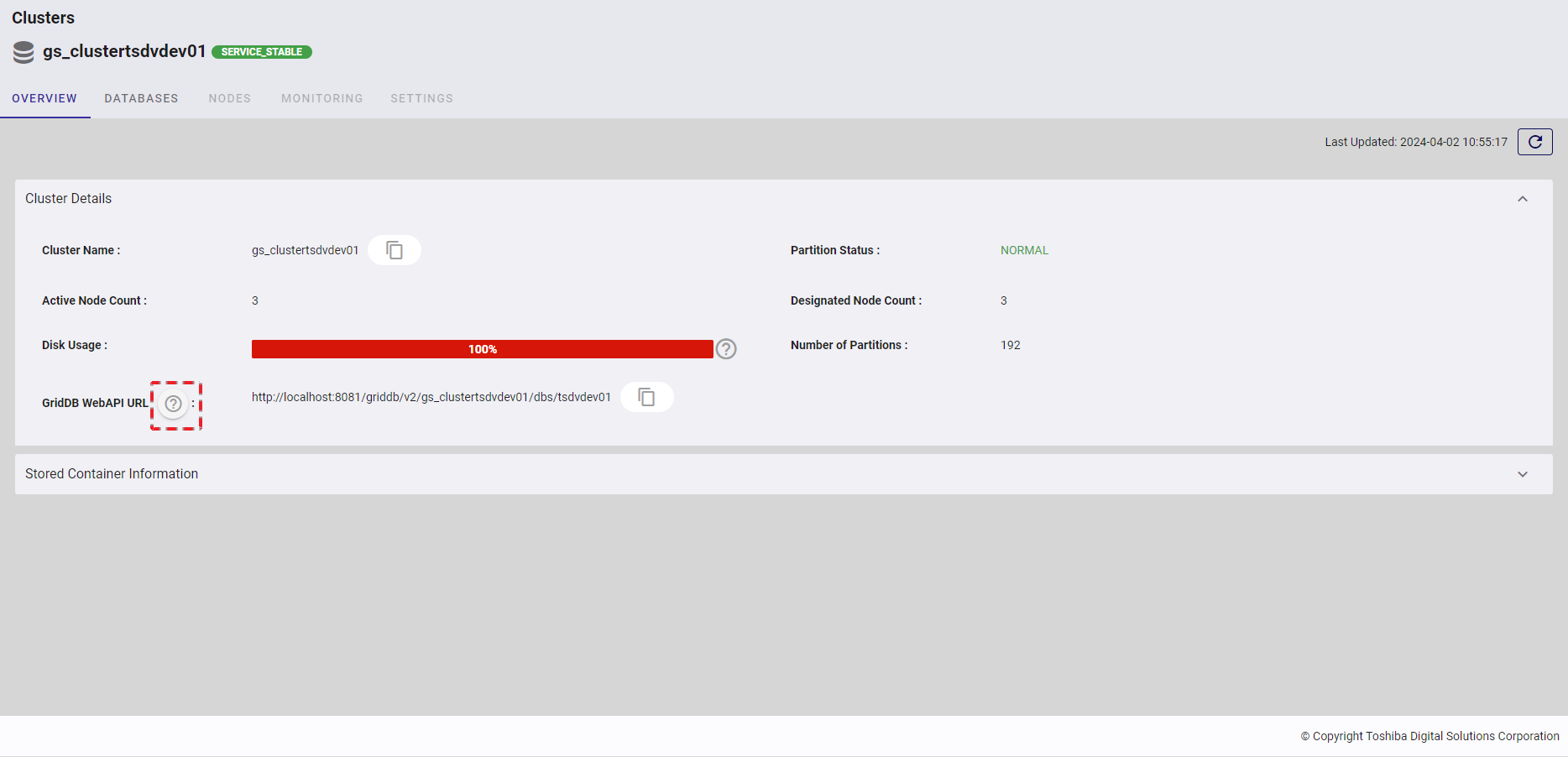Copy the cluster name gs_clustertsdvdev01
The image size is (1568, 757).
[395, 249]
